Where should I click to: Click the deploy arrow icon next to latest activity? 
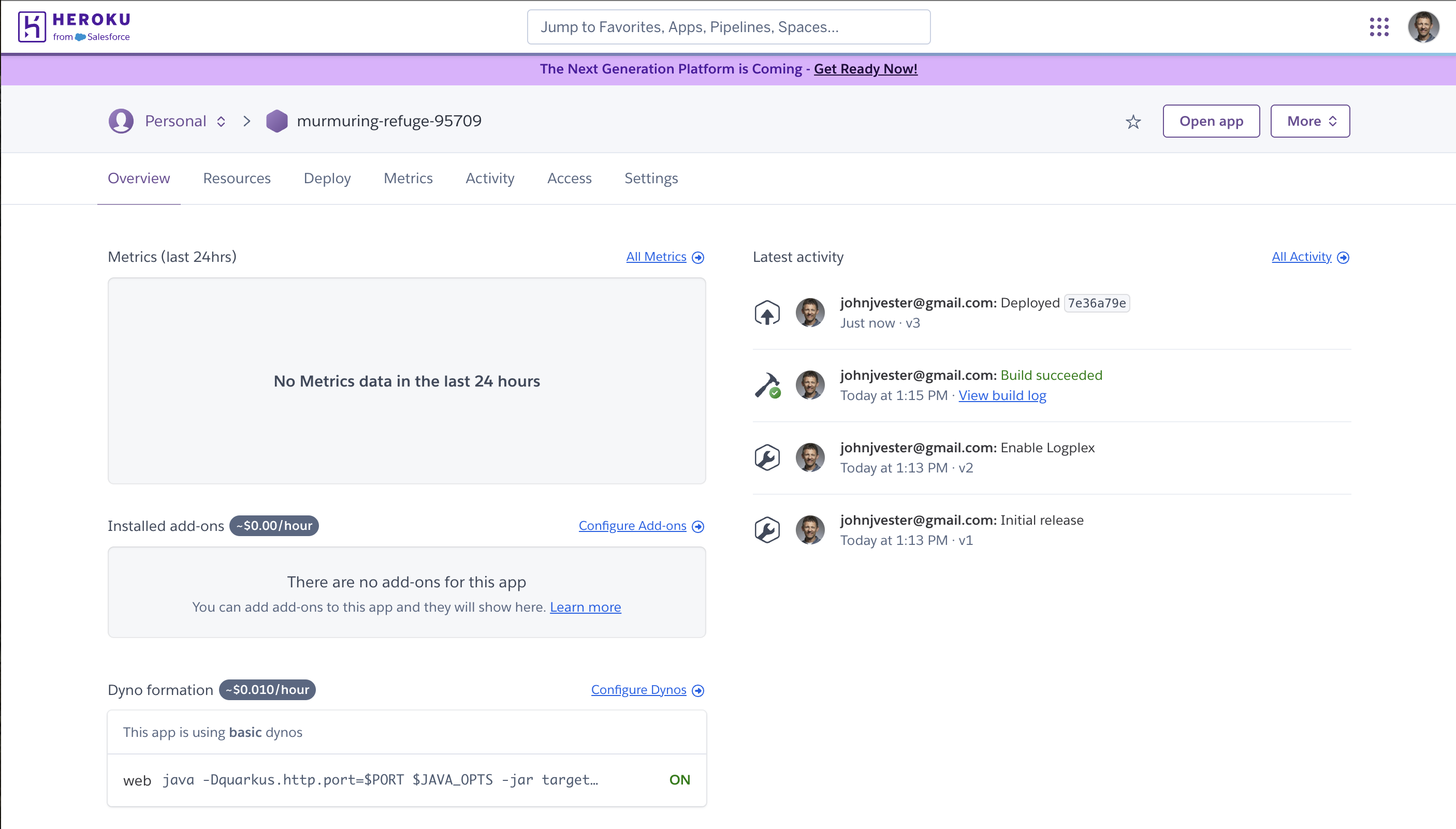767,312
